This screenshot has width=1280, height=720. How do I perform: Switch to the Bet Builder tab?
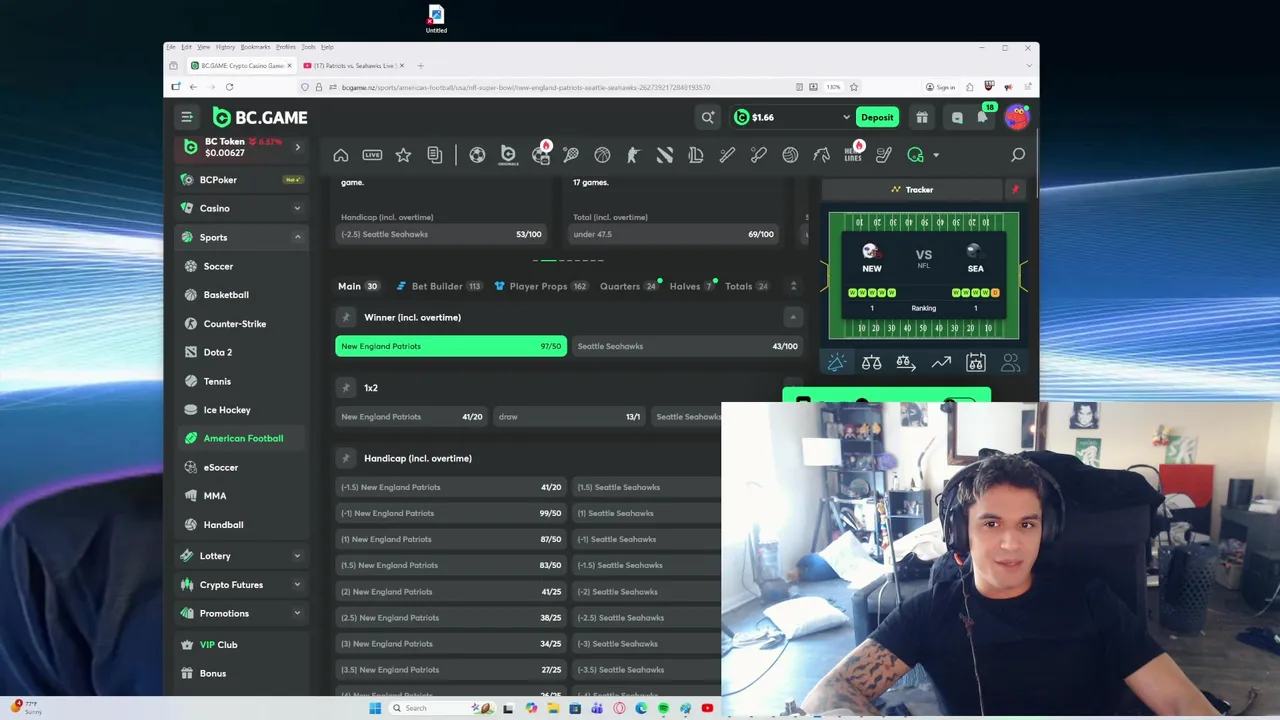[x=439, y=286]
